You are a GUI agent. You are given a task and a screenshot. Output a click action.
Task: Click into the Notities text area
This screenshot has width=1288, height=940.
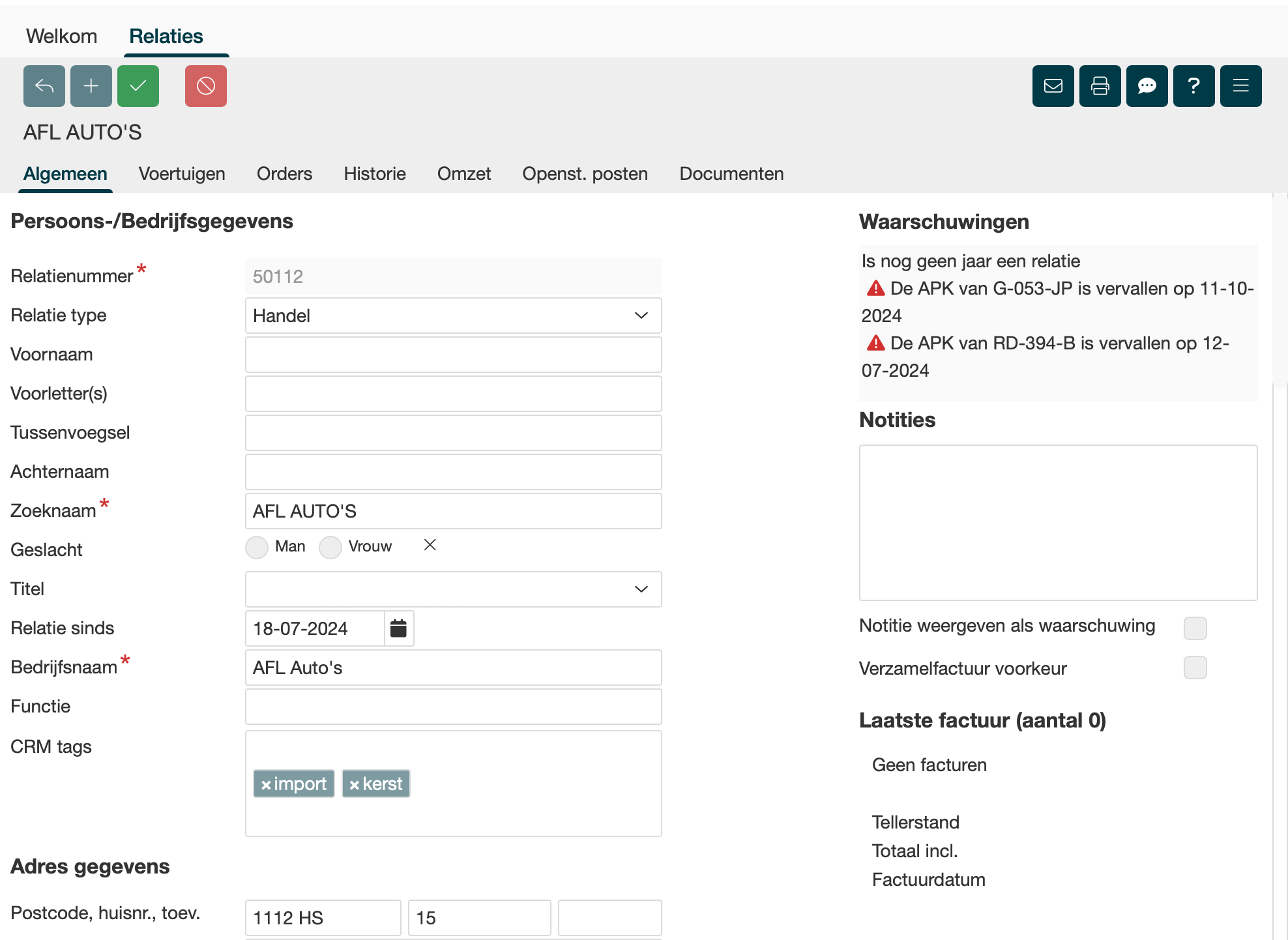(1058, 523)
